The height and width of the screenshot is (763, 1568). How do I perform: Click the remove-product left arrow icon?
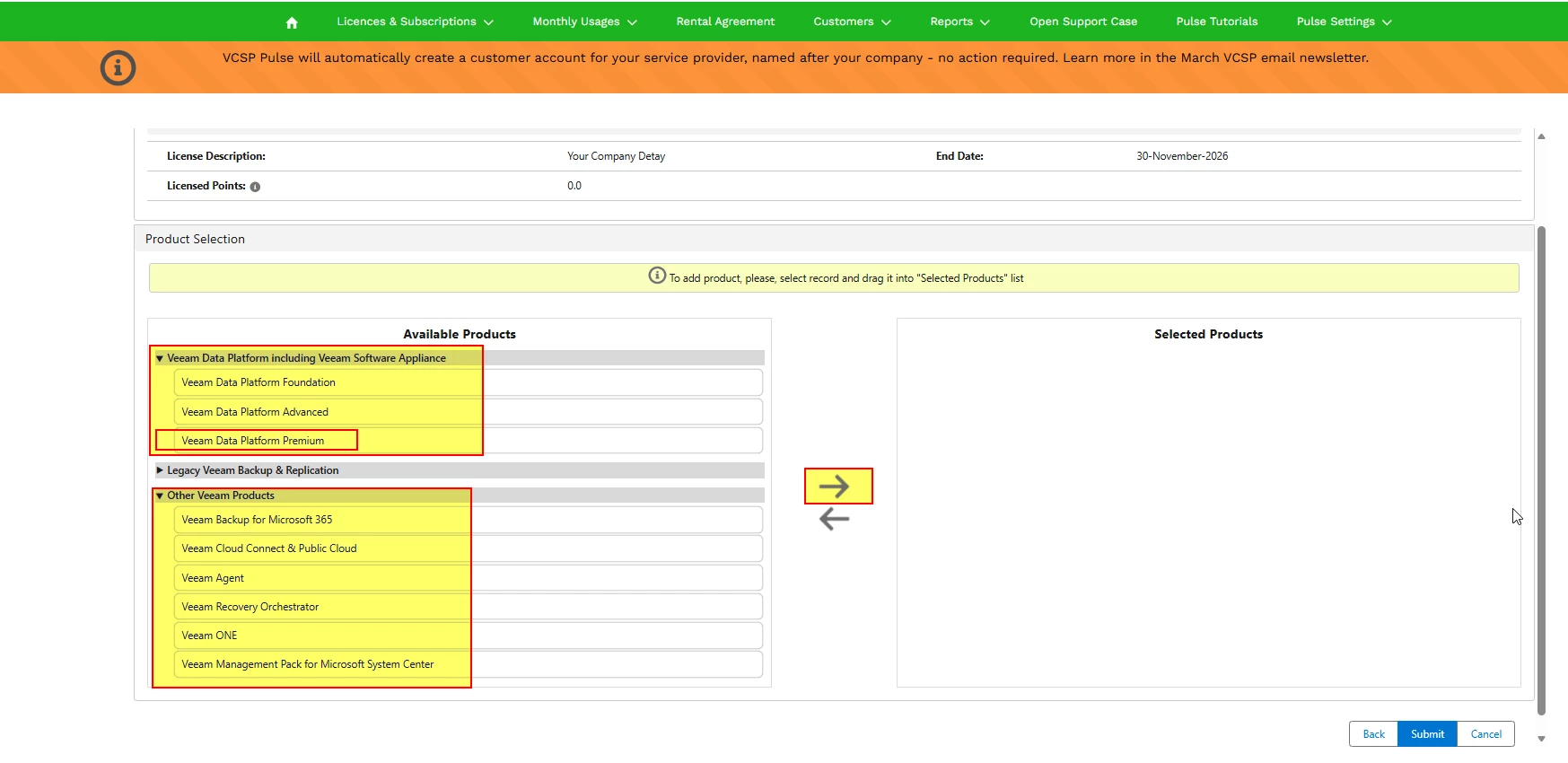tap(834, 518)
